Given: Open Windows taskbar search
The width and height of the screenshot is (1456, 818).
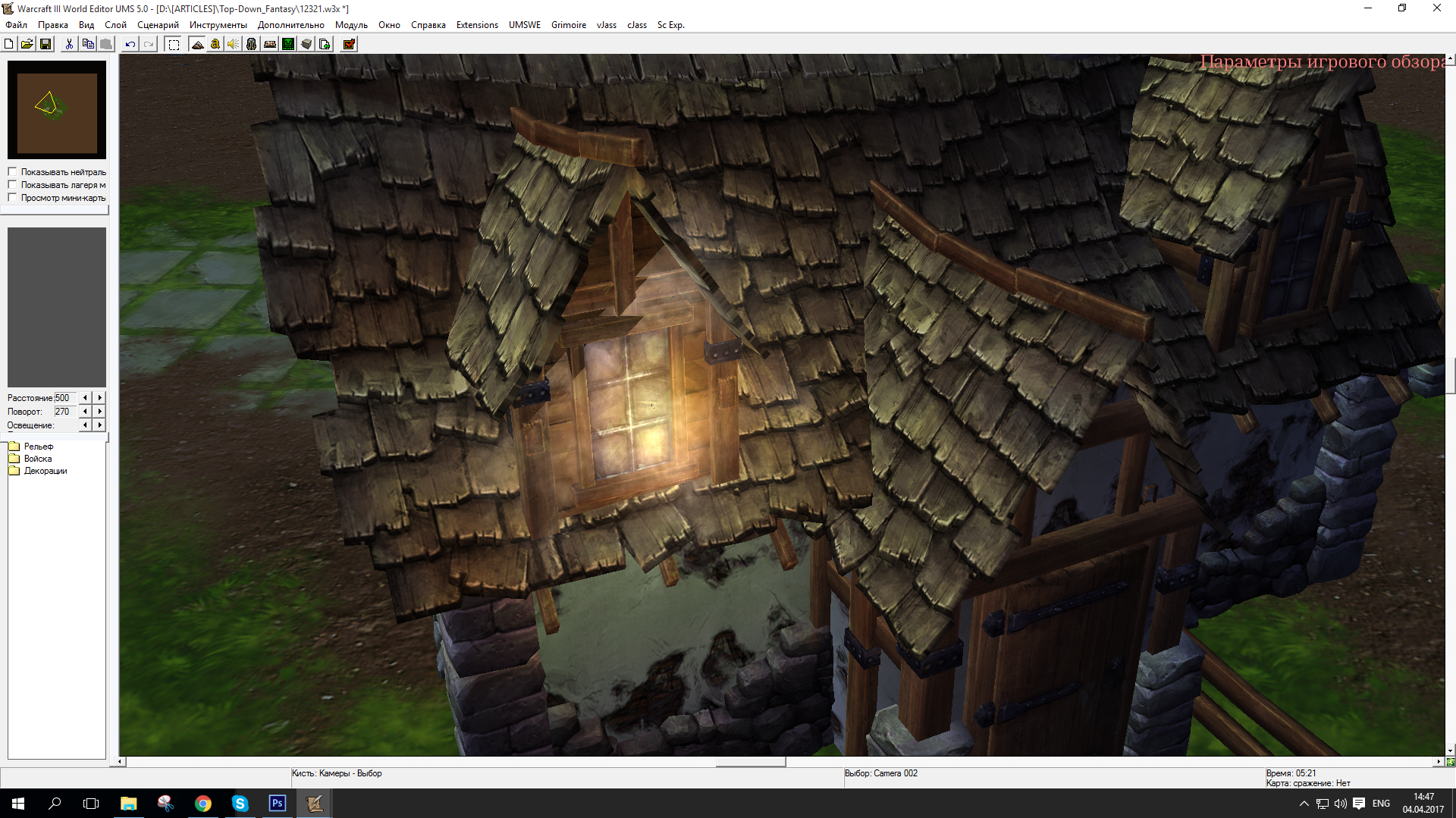Looking at the screenshot, I should pyautogui.click(x=55, y=804).
